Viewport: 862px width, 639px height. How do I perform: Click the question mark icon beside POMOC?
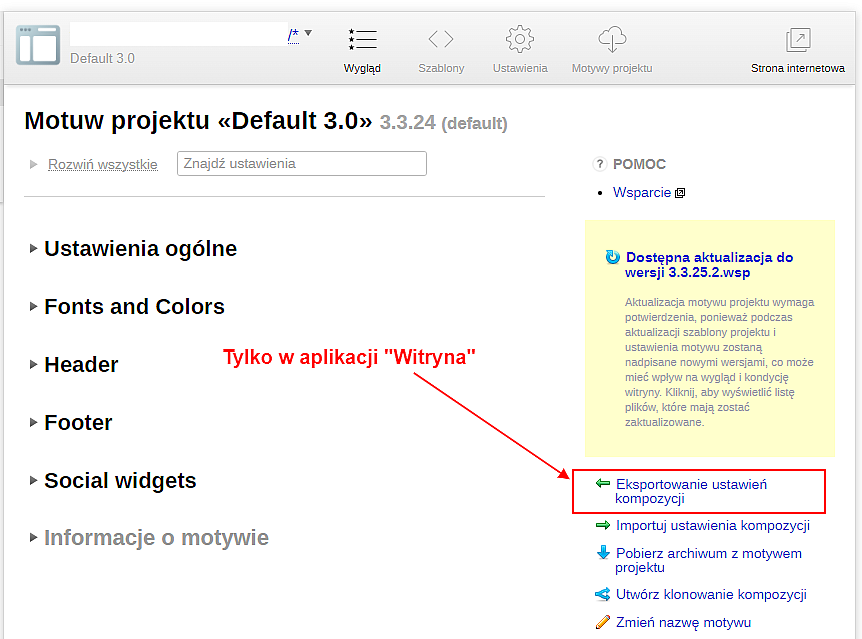[x=599, y=164]
